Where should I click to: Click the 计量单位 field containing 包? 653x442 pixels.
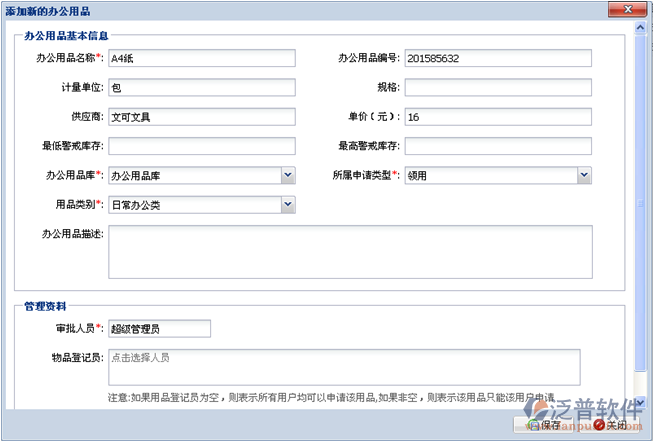click(x=202, y=87)
